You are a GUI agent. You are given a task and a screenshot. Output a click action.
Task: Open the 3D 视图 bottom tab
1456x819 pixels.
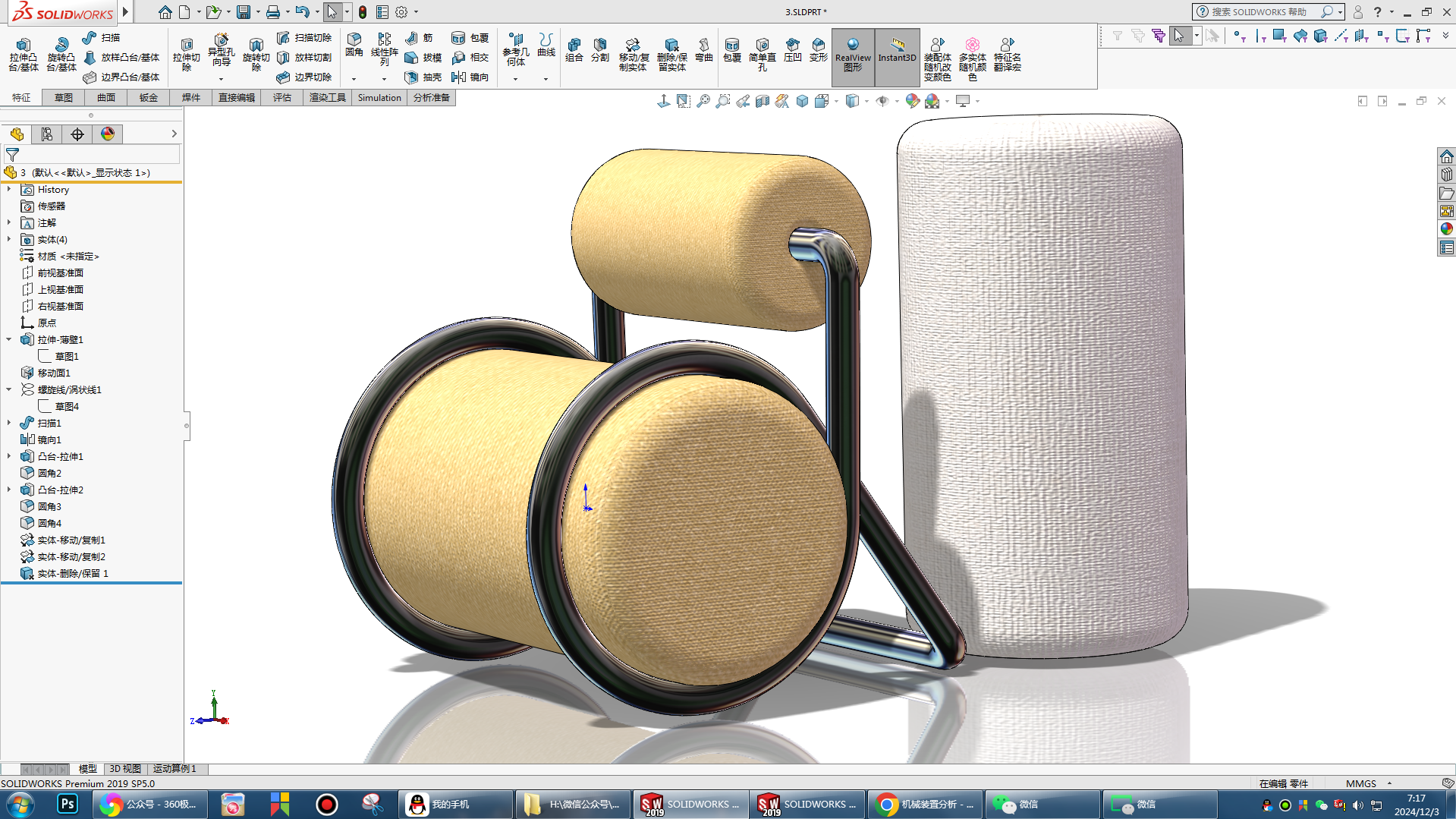tap(125, 769)
